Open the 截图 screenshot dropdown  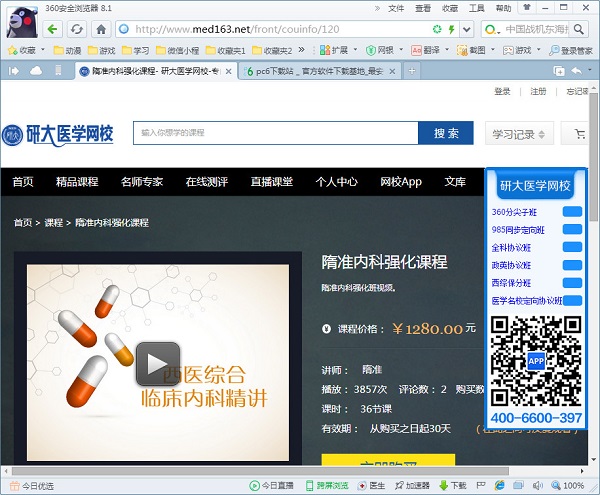(x=476, y=50)
